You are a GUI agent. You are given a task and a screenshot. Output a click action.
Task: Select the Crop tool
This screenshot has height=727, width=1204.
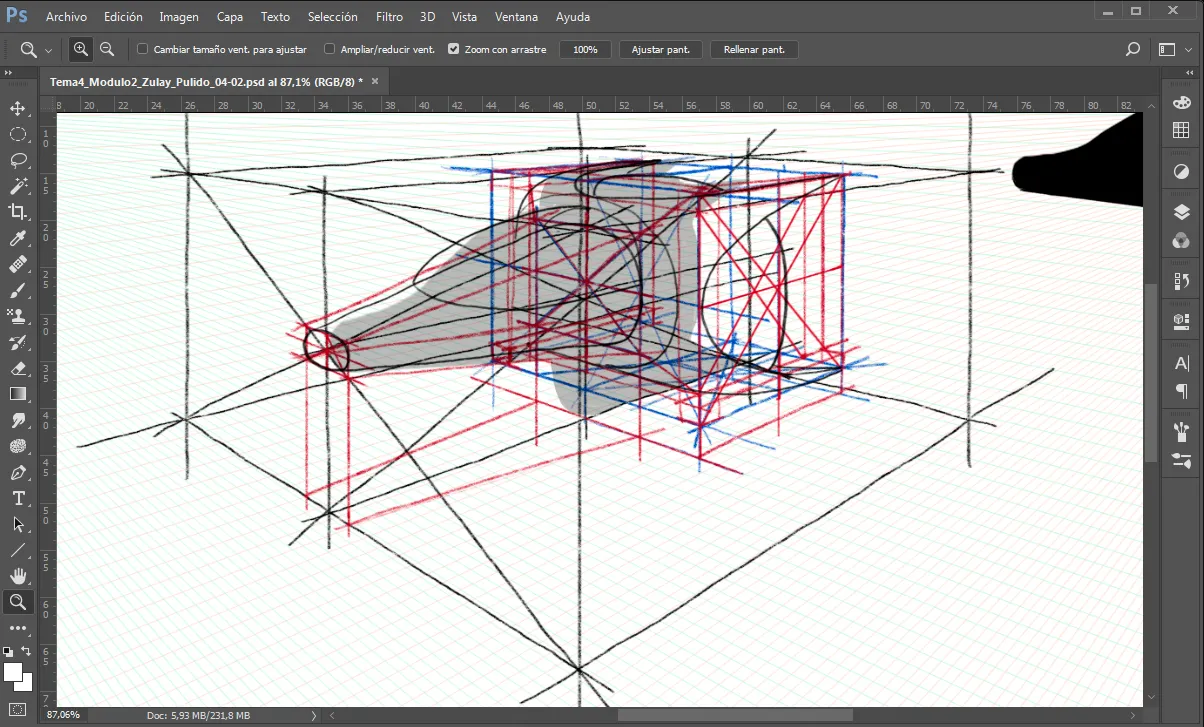click(x=18, y=212)
